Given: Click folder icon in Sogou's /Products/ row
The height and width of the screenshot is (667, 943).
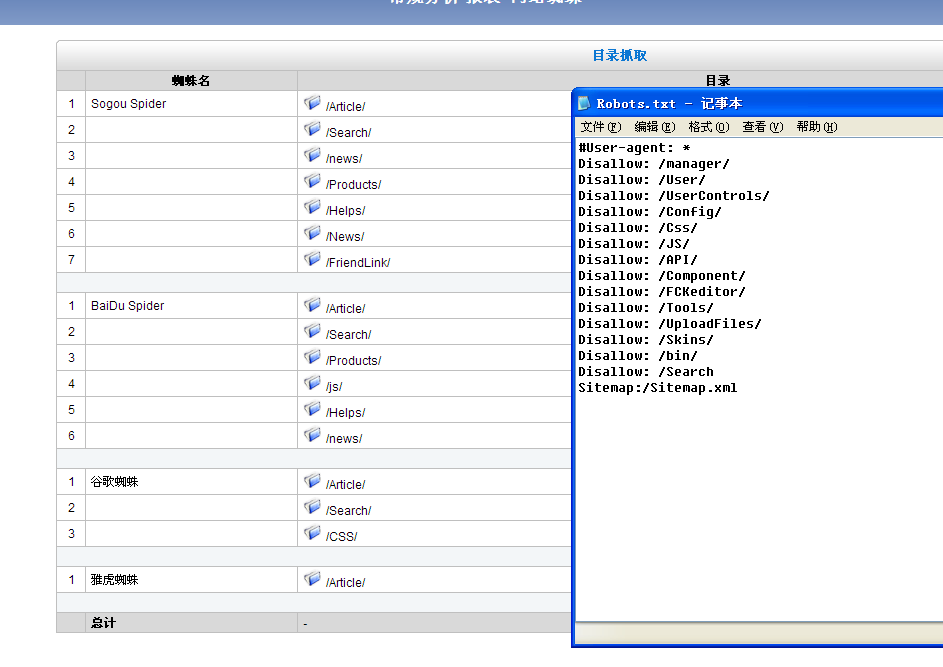Looking at the screenshot, I should (x=312, y=181).
